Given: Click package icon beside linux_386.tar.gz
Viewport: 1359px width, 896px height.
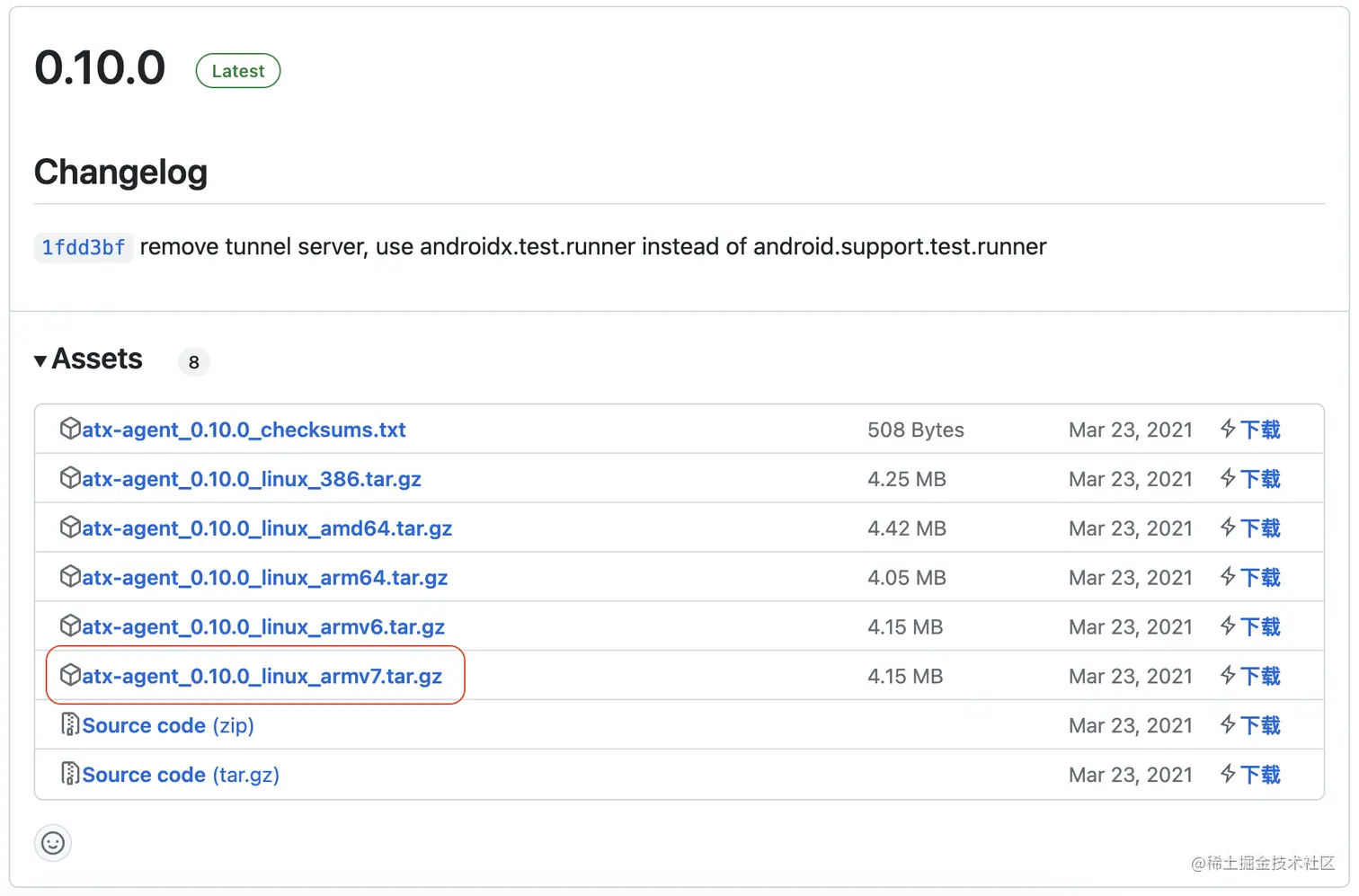Looking at the screenshot, I should pyautogui.click(x=70, y=478).
